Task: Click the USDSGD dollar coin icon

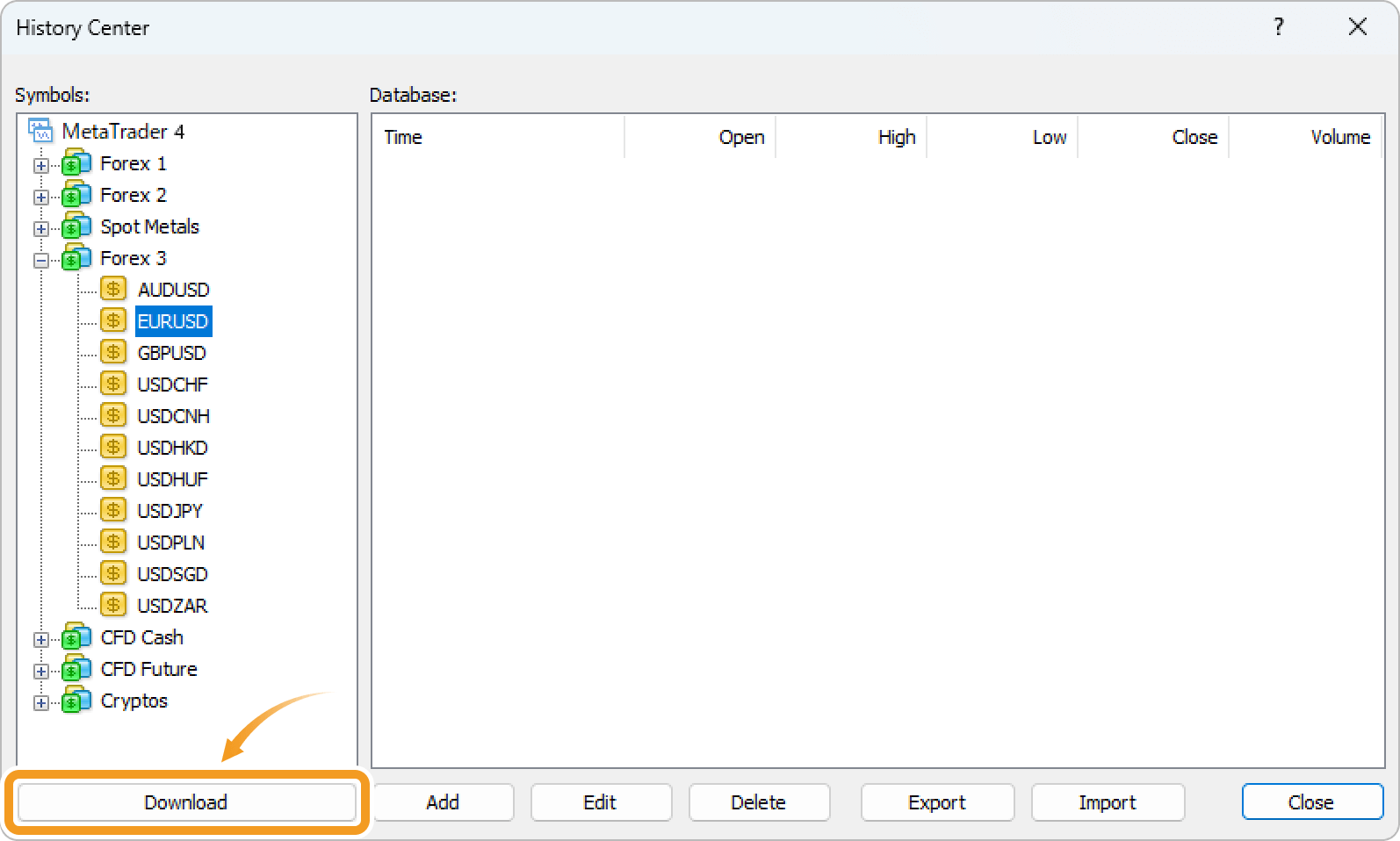Action: point(113,573)
